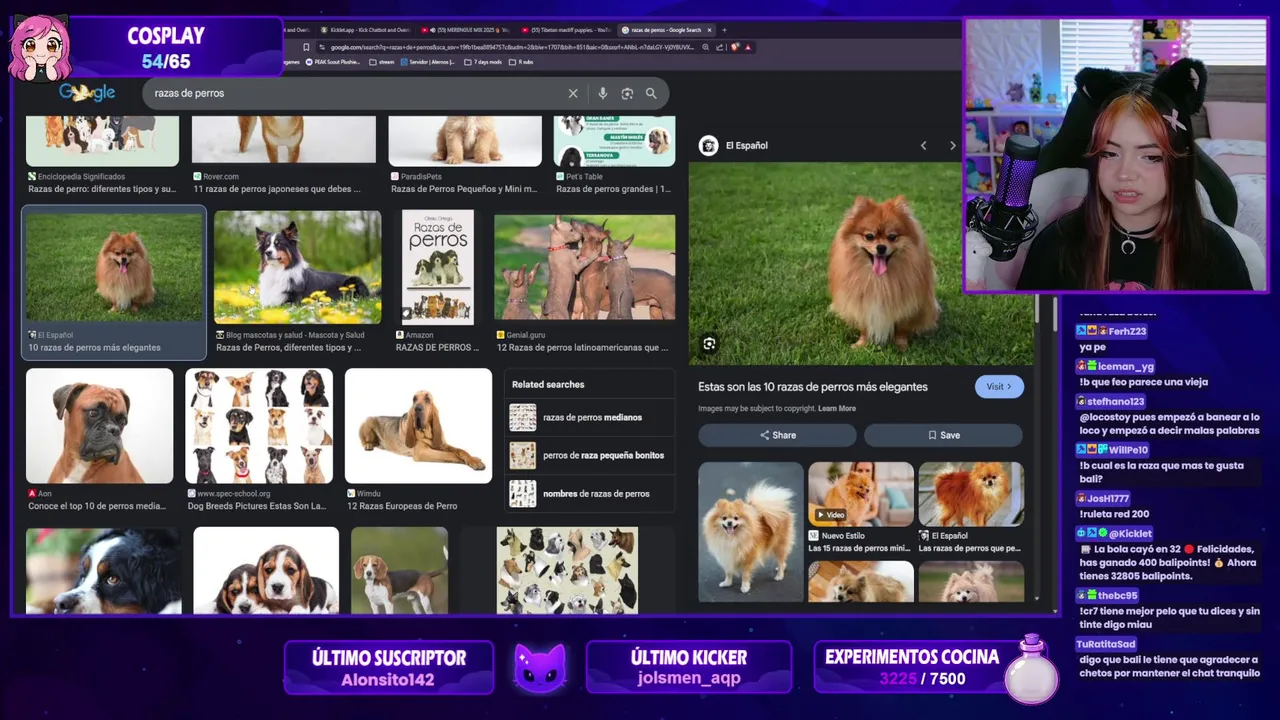Open the orange Pomeranian El Español related image
This screenshot has height=720, width=1280.
click(971, 494)
